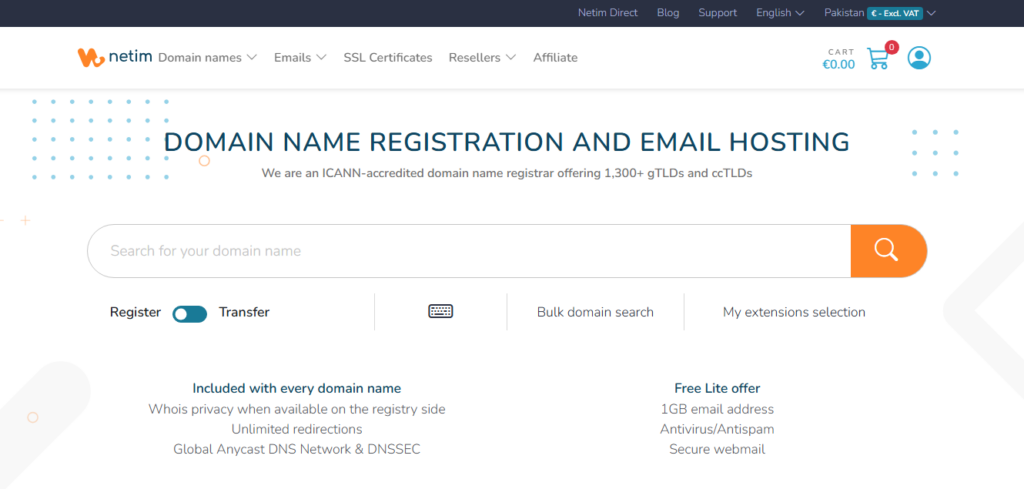This screenshot has width=1024, height=489.
Task: Click the 'Free Lite offer' heading
Action: [x=717, y=388]
